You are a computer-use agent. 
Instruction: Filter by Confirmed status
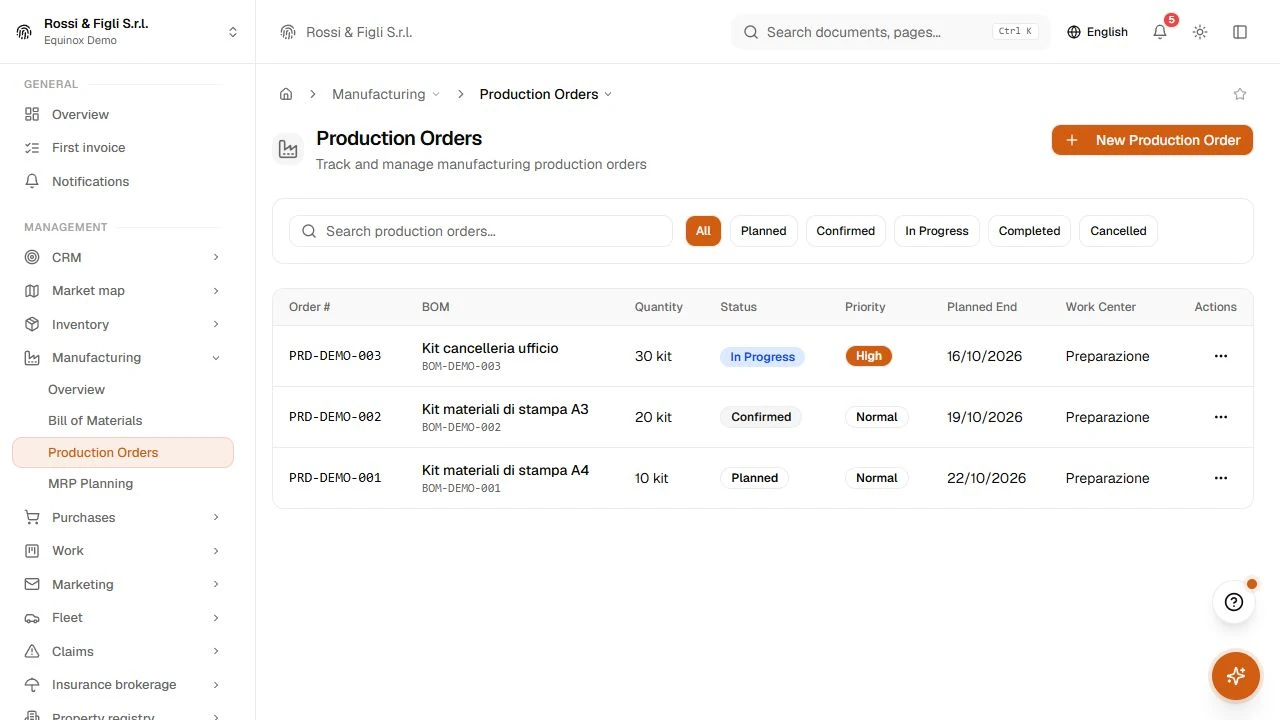click(846, 231)
